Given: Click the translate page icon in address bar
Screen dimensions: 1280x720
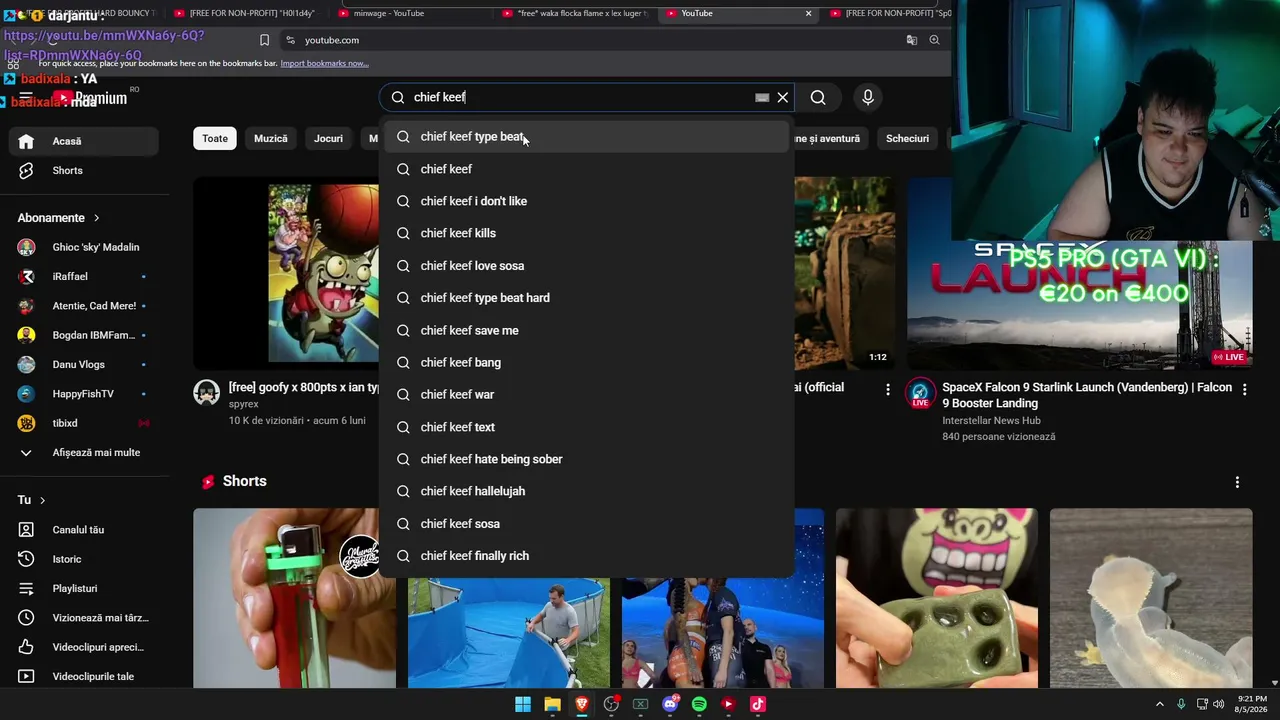Looking at the screenshot, I should [912, 40].
